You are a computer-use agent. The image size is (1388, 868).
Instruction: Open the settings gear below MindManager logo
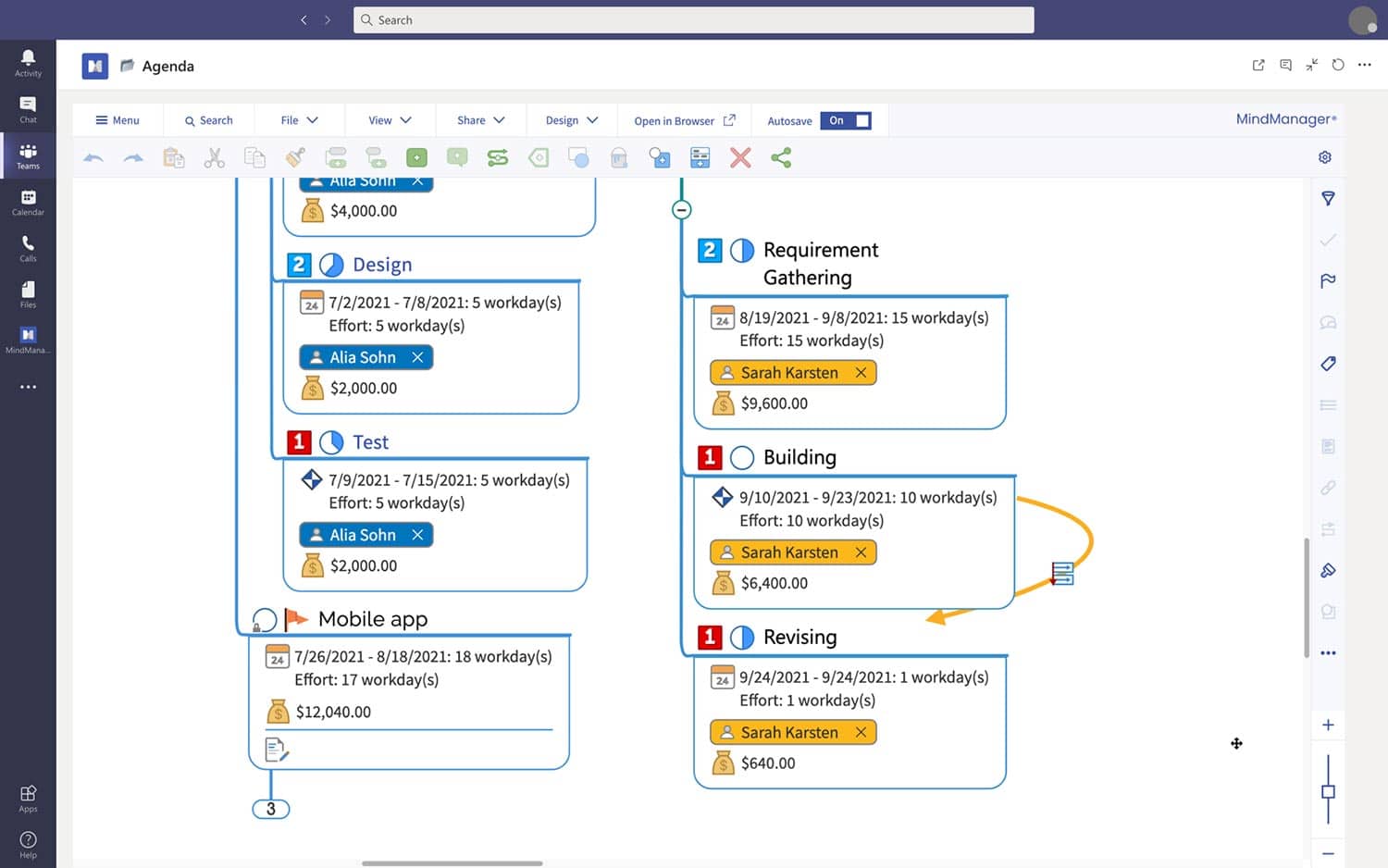pyautogui.click(x=1325, y=157)
